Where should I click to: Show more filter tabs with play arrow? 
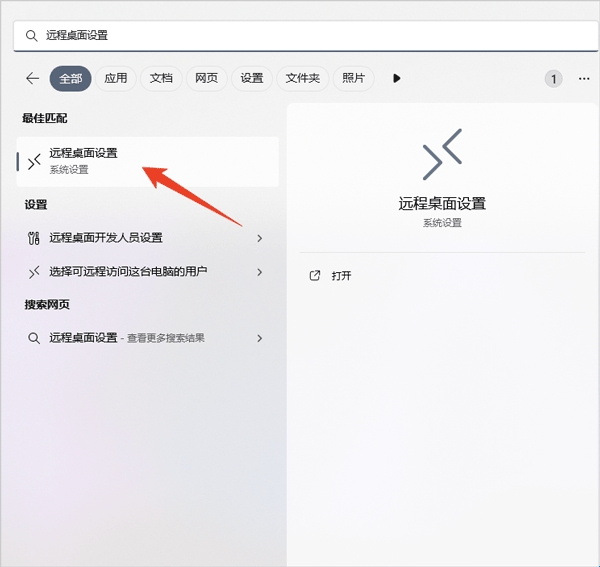click(397, 78)
